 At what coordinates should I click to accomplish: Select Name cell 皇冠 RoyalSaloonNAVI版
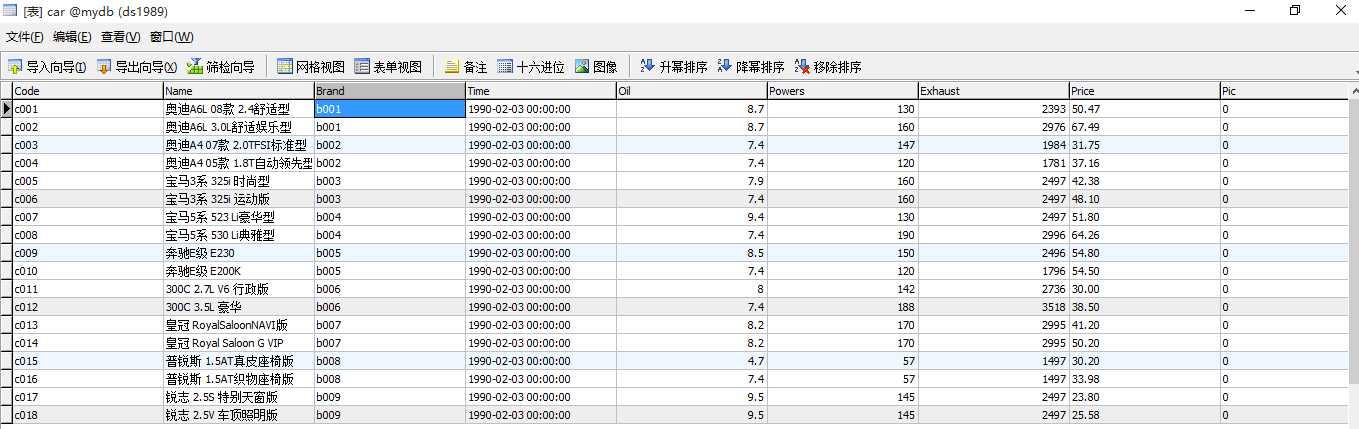tap(239, 325)
